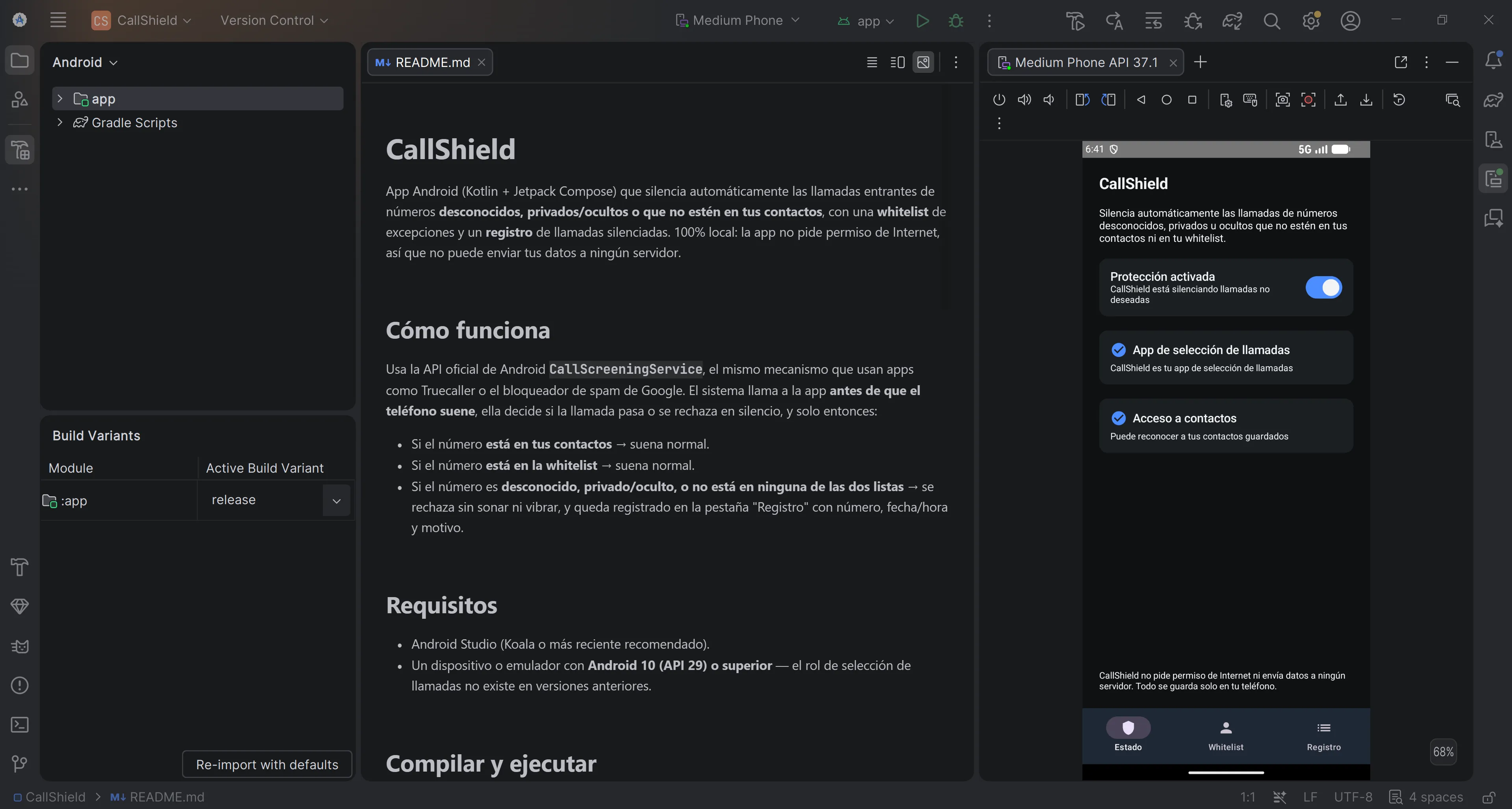This screenshot has width=1512, height=809.
Task: Take emulator screenshot
Action: click(1282, 100)
